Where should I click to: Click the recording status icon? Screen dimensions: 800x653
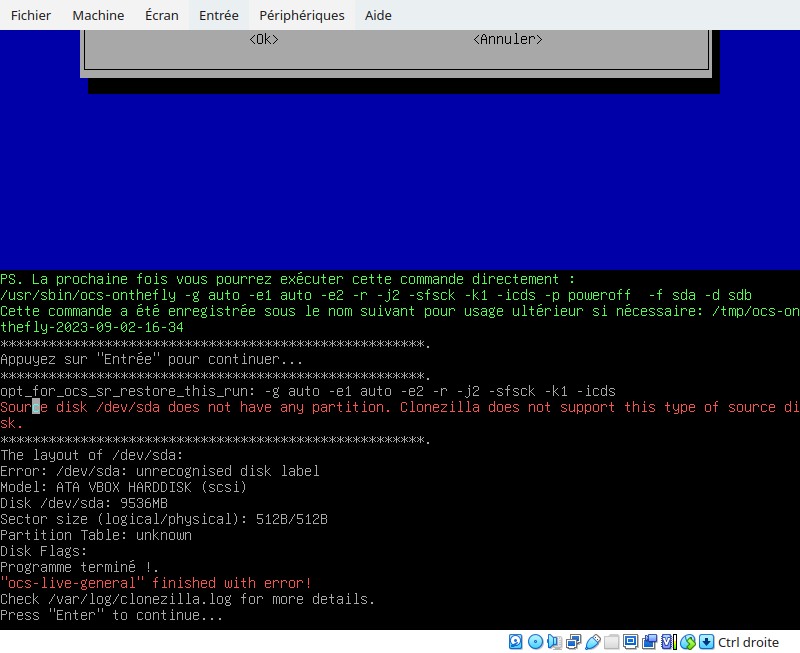tap(649, 642)
